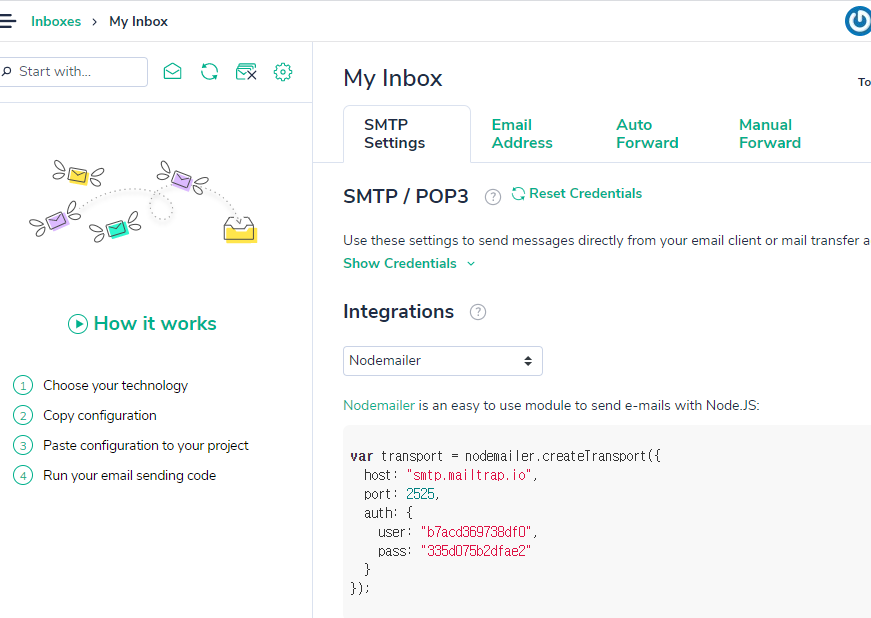Play the How it works video
Viewport: 871px width, 618px height.
click(x=142, y=323)
